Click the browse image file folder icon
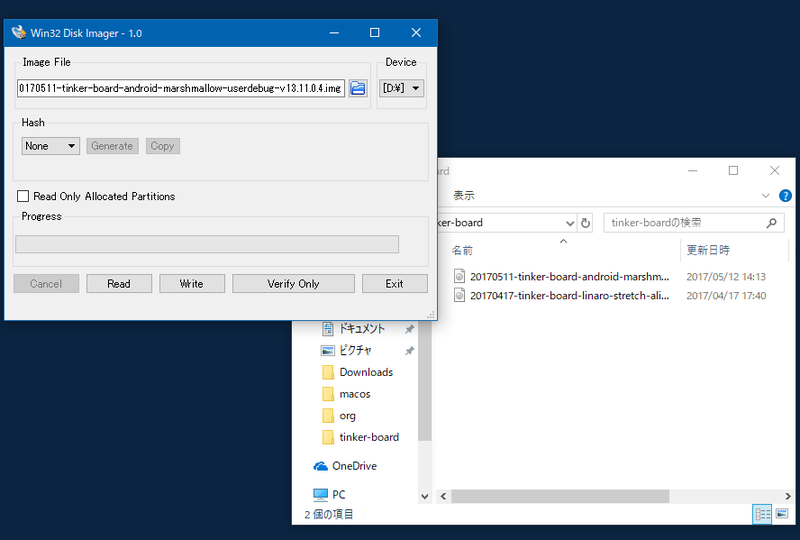800x540 pixels. pyautogui.click(x=358, y=88)
